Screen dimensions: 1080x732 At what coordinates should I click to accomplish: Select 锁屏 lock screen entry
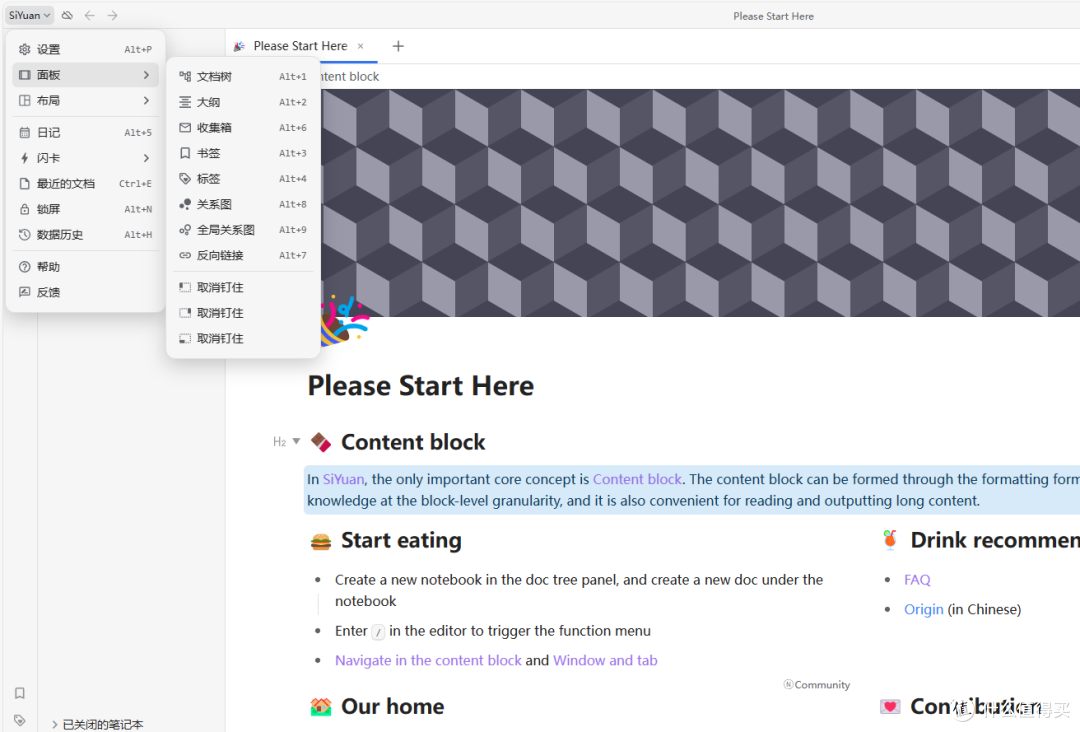pyautogui.click(x=85, y=209)
